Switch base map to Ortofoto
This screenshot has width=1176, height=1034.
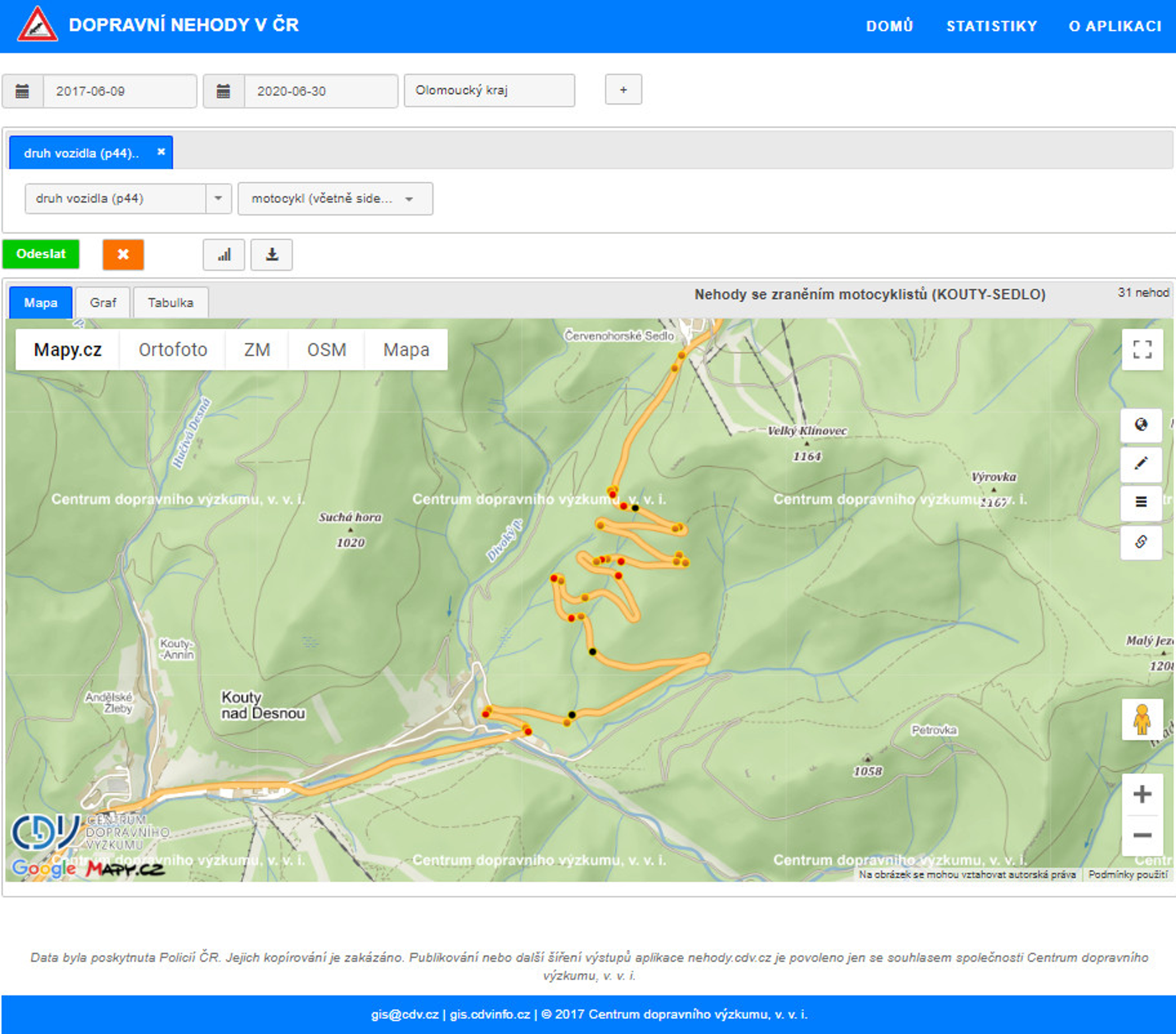click(x=172, y=350)
